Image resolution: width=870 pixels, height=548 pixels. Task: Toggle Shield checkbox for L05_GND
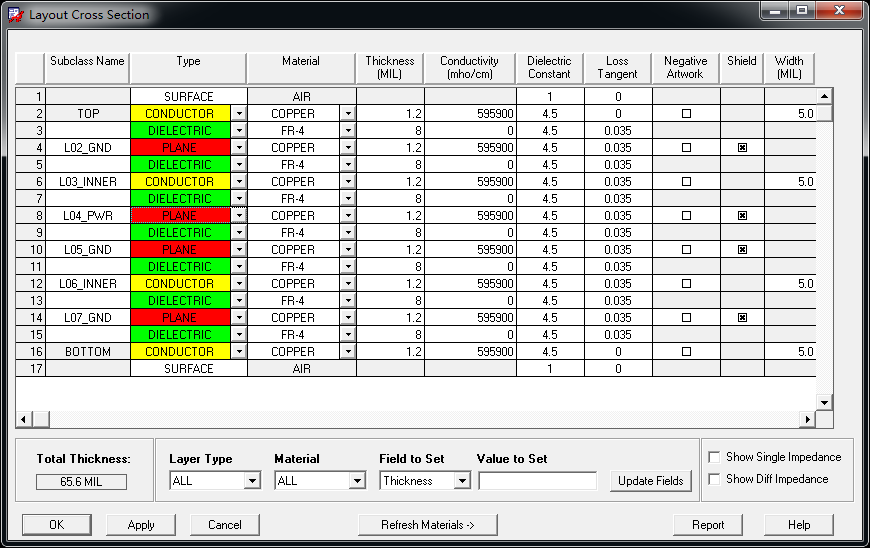pyautogui.click(x=742, y=250)
